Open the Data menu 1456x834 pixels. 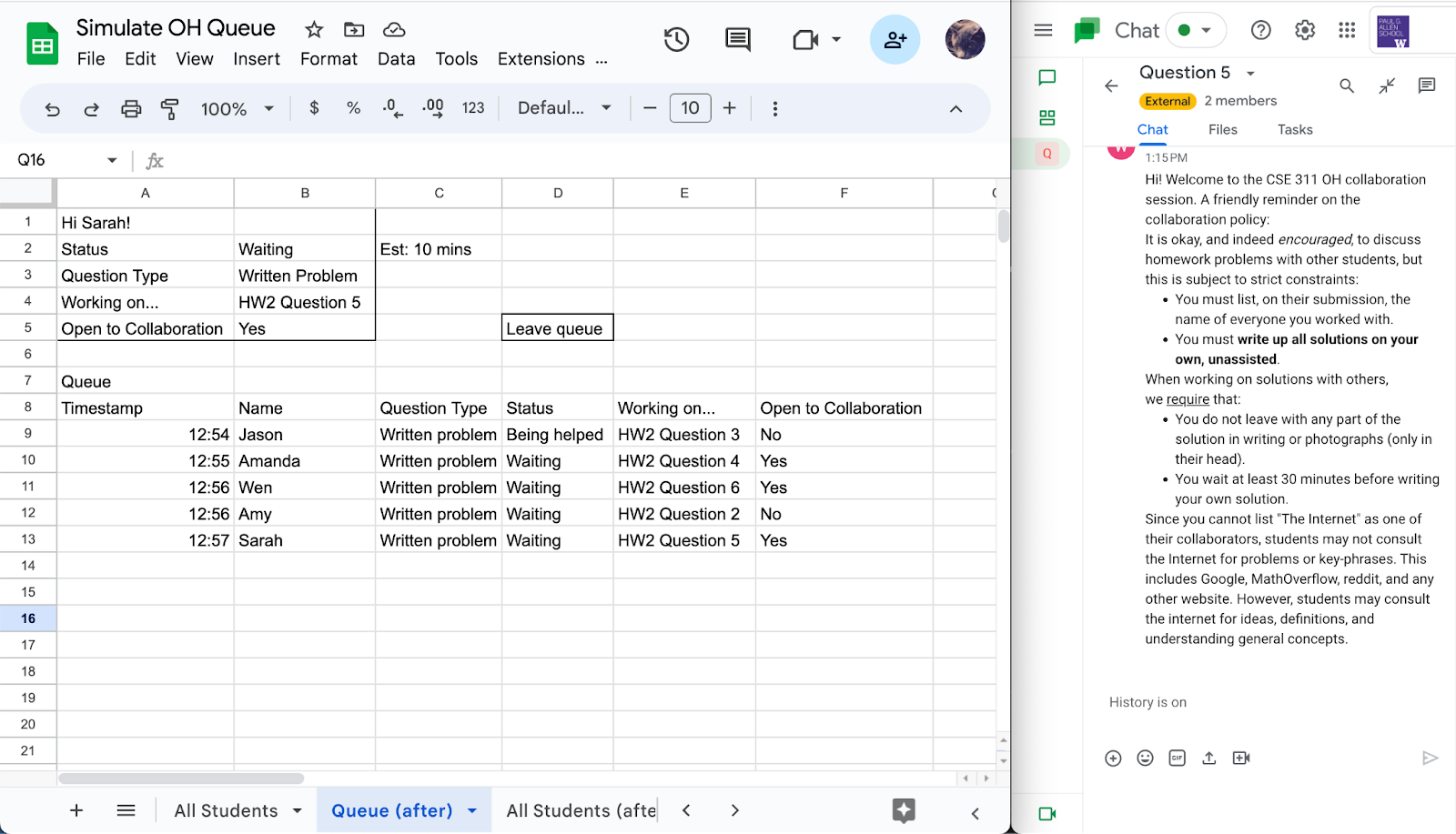396,59
